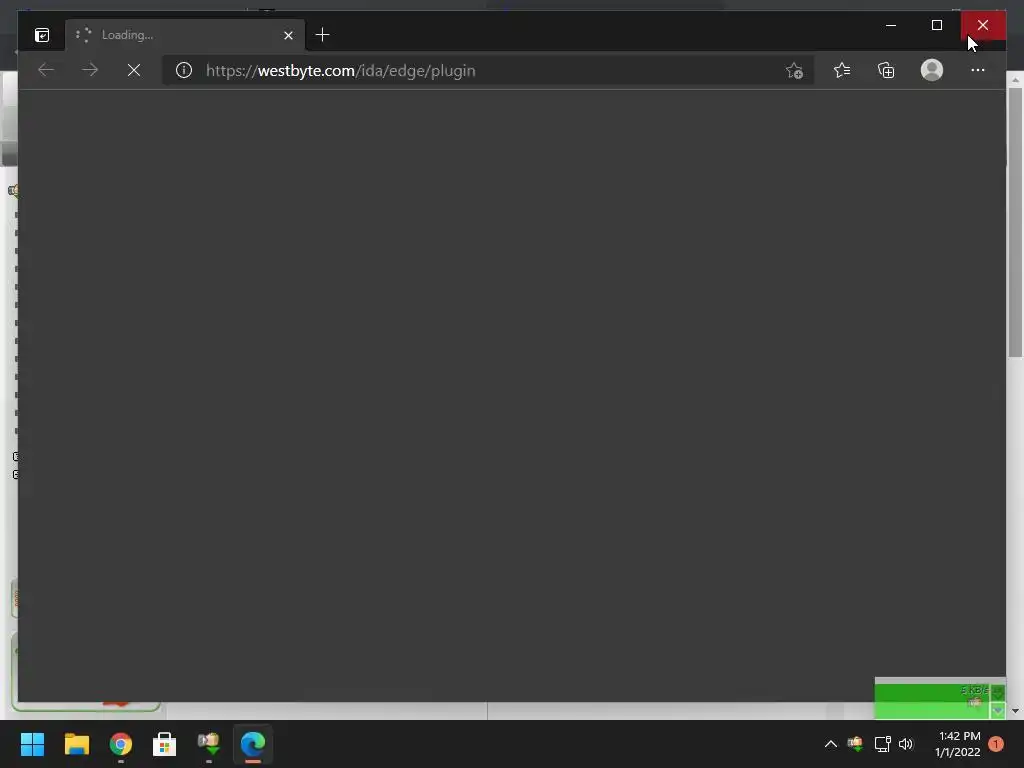Maximize the Edge window
Image resolution: width=1024 pixels, height=768 pixels.
(937, 25)
